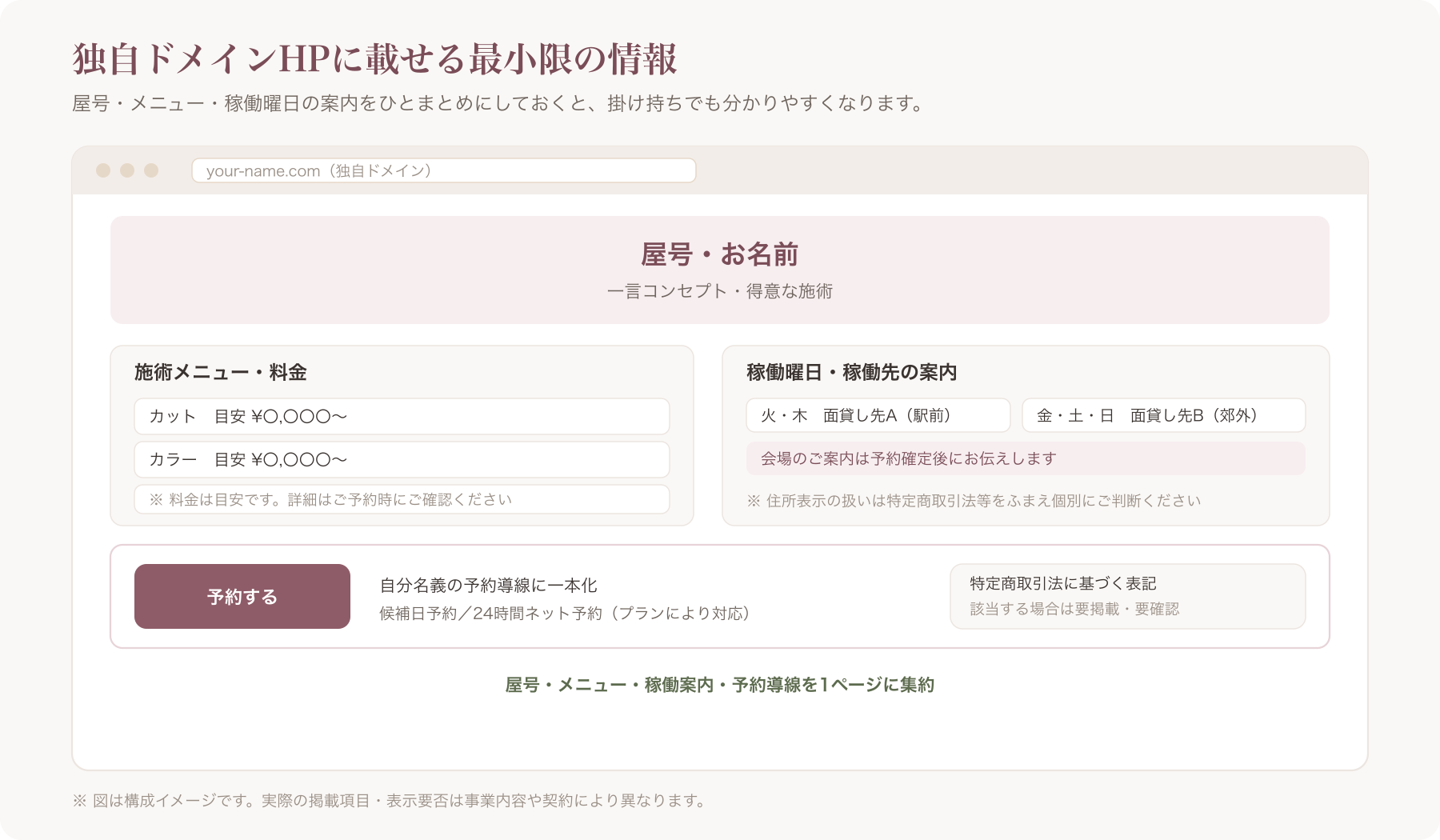Click the 料金は目安です note row

402,499
